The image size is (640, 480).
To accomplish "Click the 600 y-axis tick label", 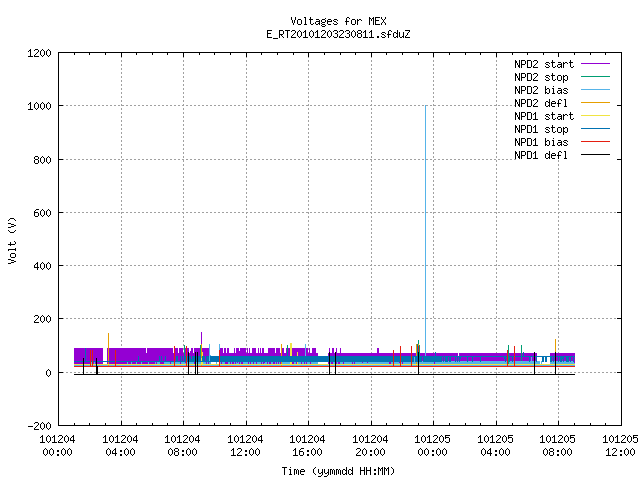I will (x=42, y=213).
